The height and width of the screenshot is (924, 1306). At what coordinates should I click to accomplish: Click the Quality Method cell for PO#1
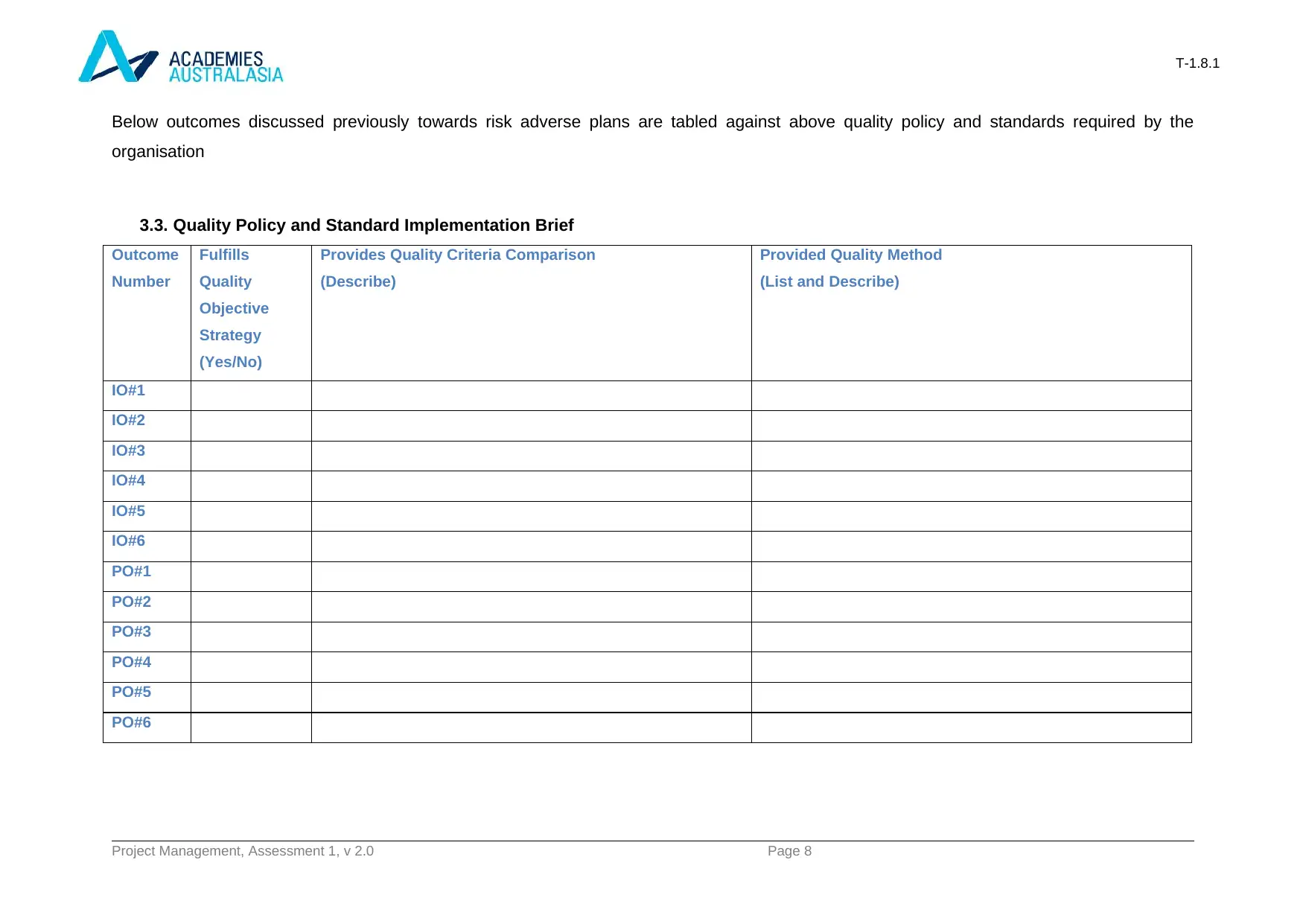972,577
